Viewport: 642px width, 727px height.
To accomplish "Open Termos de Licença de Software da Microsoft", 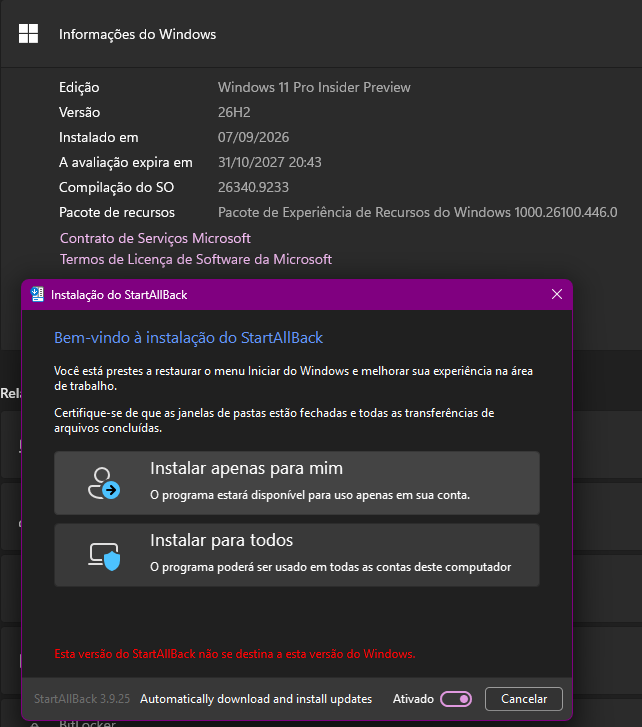I will pyautogui.click(x=196, y=259).
